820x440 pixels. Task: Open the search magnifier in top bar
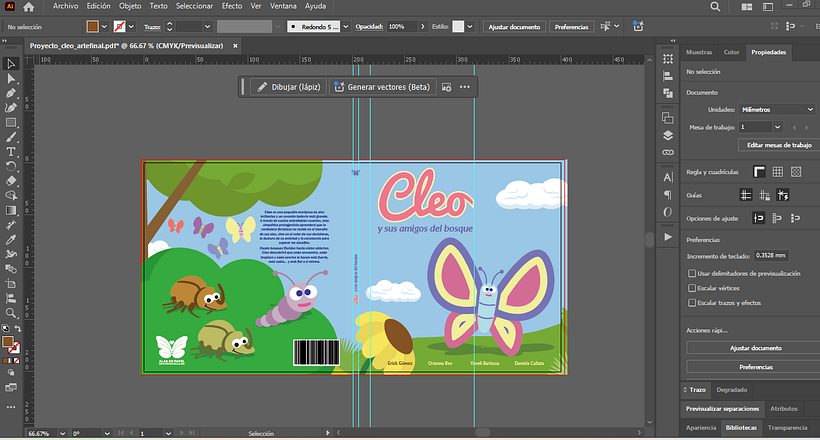(x=715, y=7)
